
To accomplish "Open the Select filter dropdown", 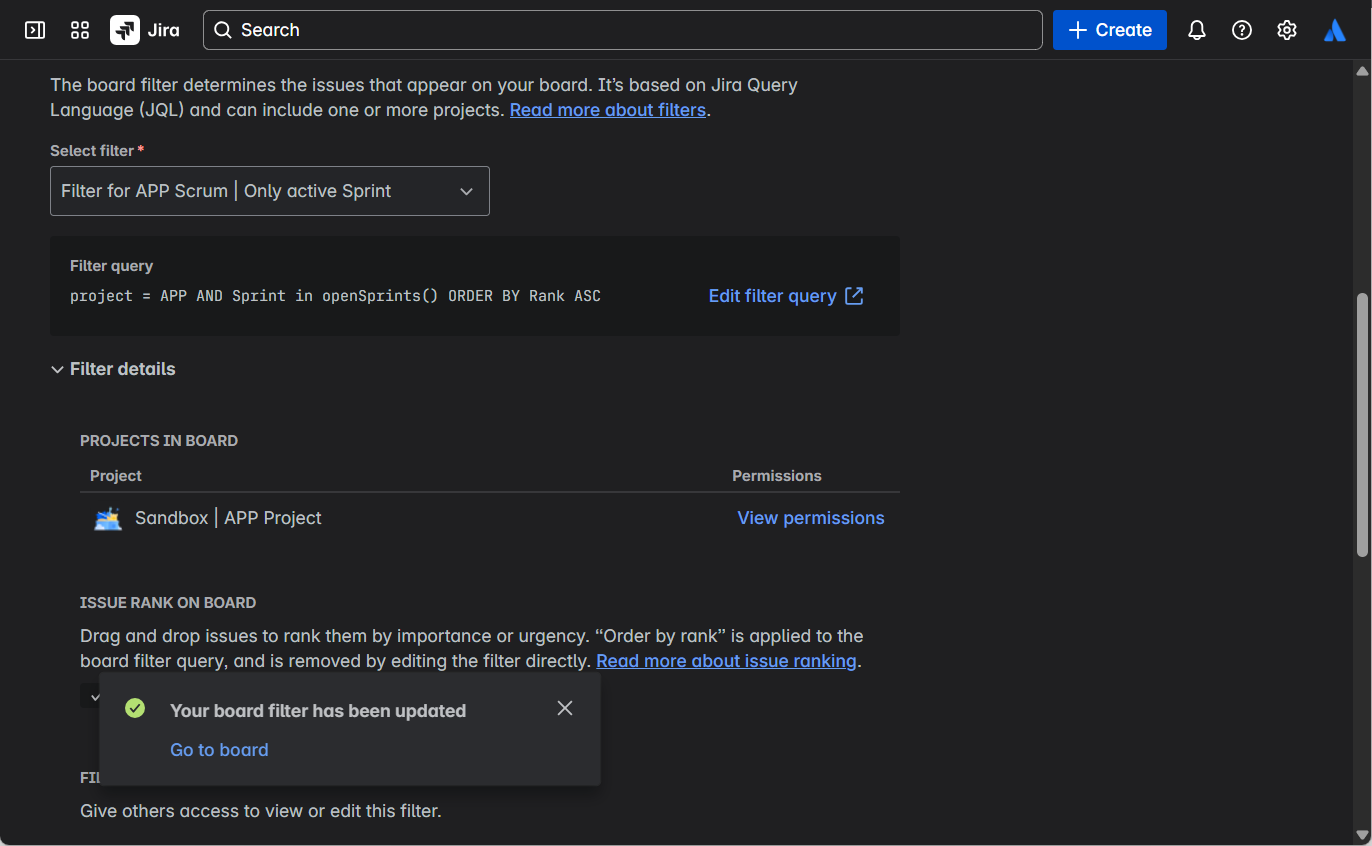I will coord(269,191).
